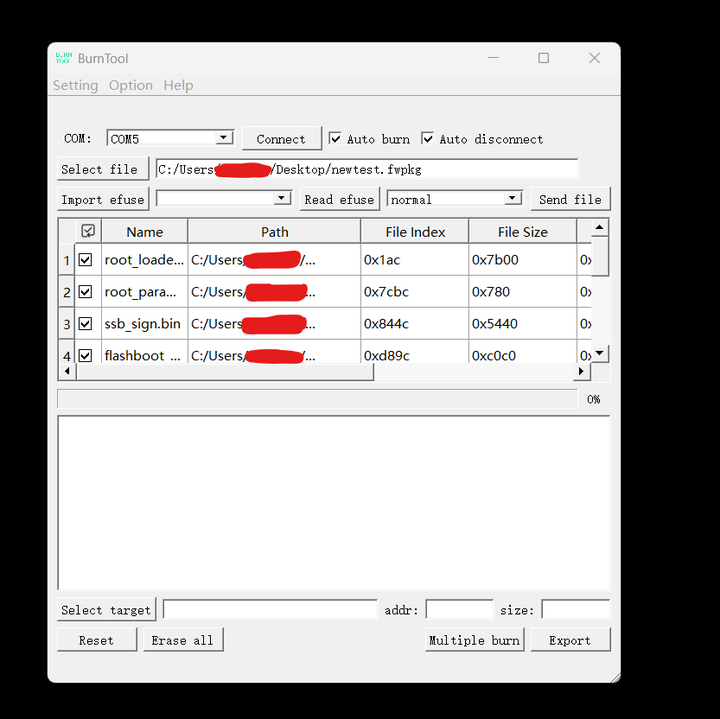The height and width of the screenshot is (719, 720).
Task: Open the normal mode dropdown
Action: (512, 198)
